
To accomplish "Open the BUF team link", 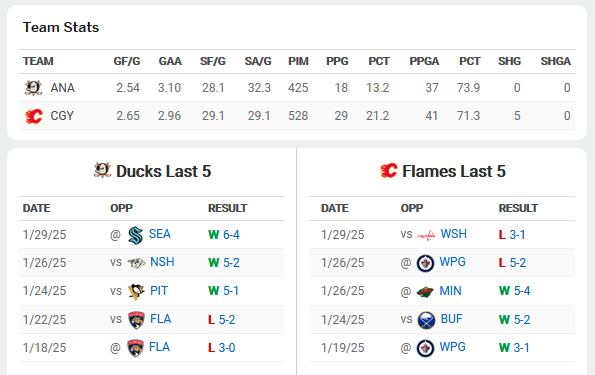I will click(452, 319).
